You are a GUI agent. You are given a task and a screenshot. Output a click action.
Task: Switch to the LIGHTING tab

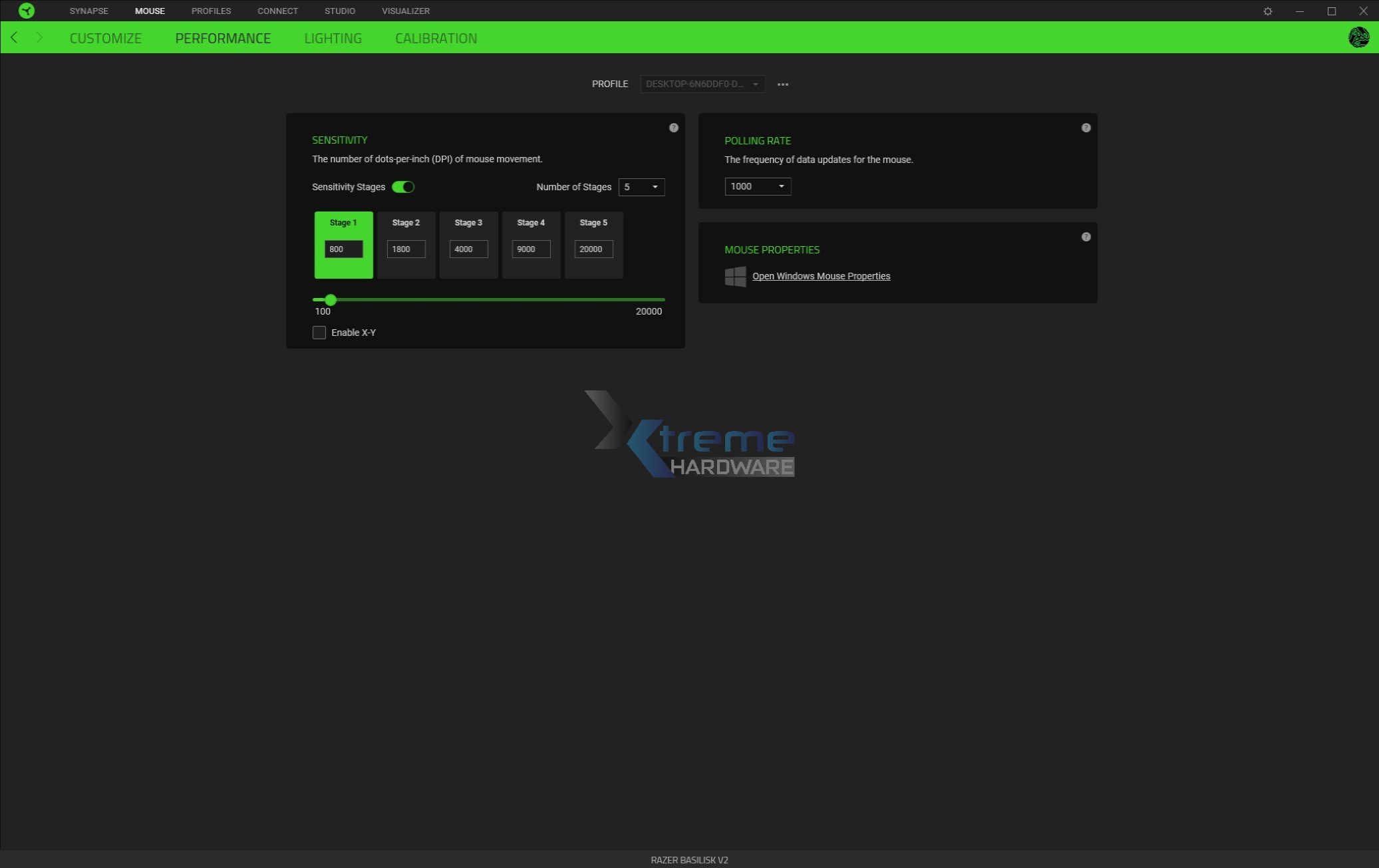pyautogui.click(x=333, y=38)
